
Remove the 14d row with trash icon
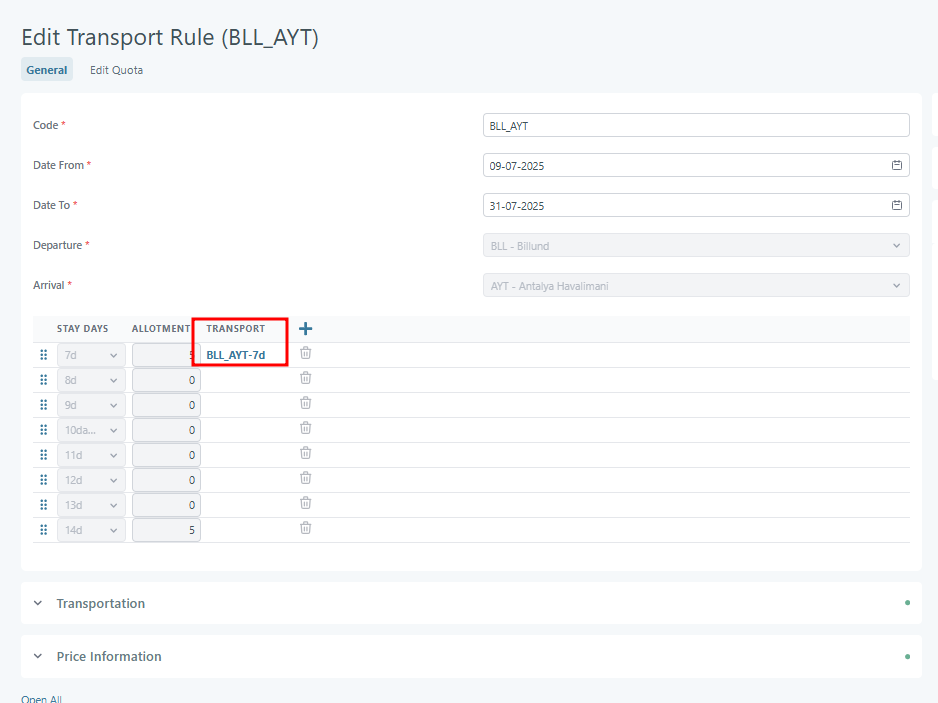tap(306, 528)
